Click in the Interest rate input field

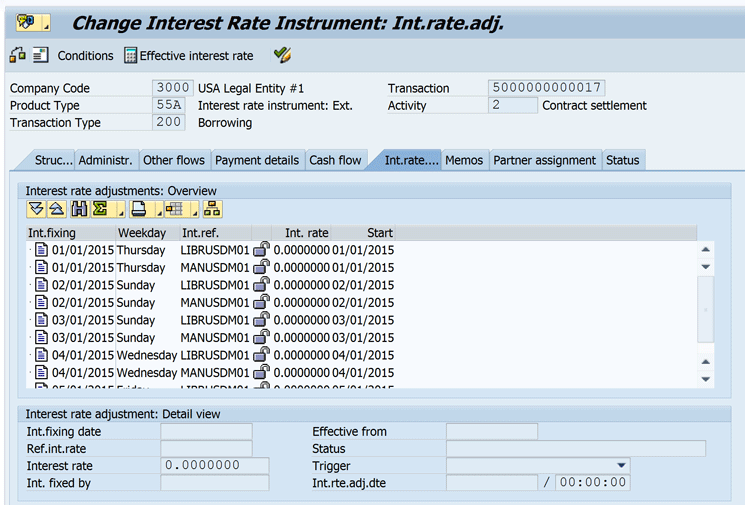(x=214, y=466)
